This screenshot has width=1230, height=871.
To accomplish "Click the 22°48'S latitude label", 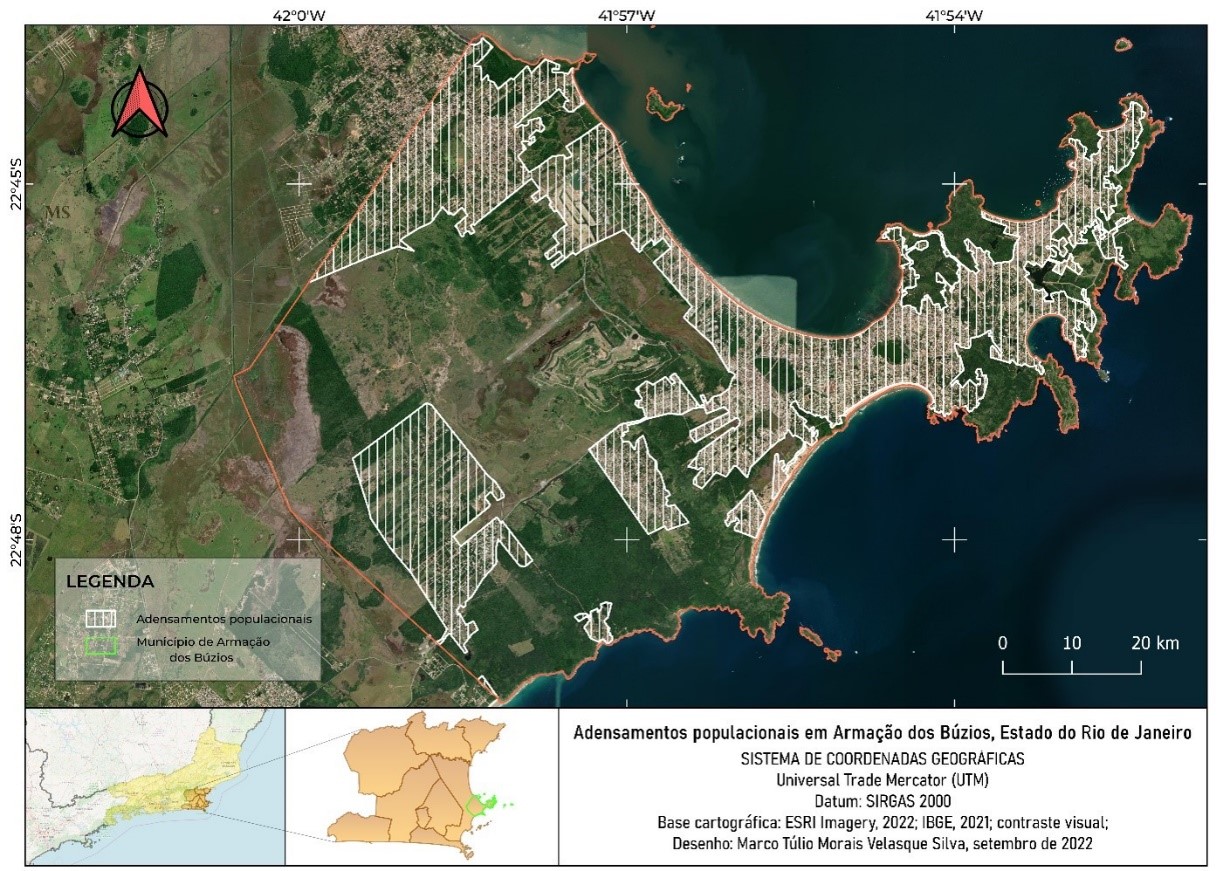I will 15,539.
